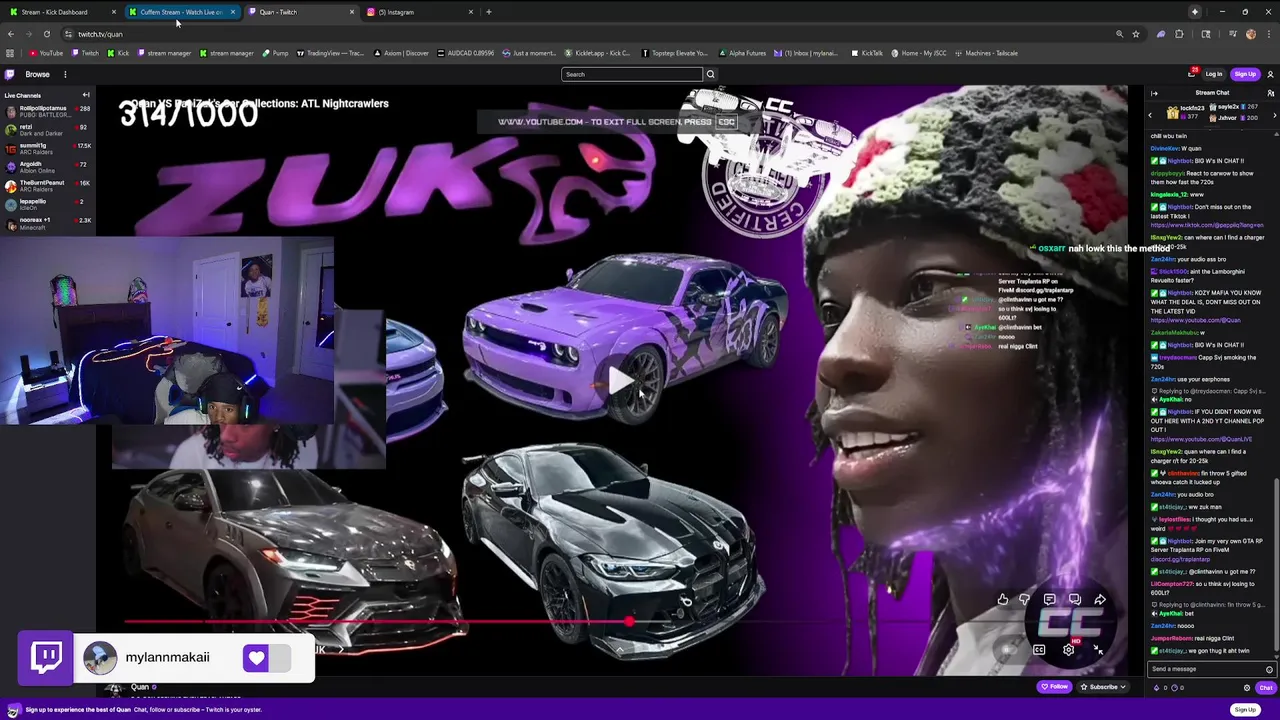Open the Alpha Futures bookmark
Viewport: 1280px width, 720px height.
pyautogui.click(x=742, y=53)
